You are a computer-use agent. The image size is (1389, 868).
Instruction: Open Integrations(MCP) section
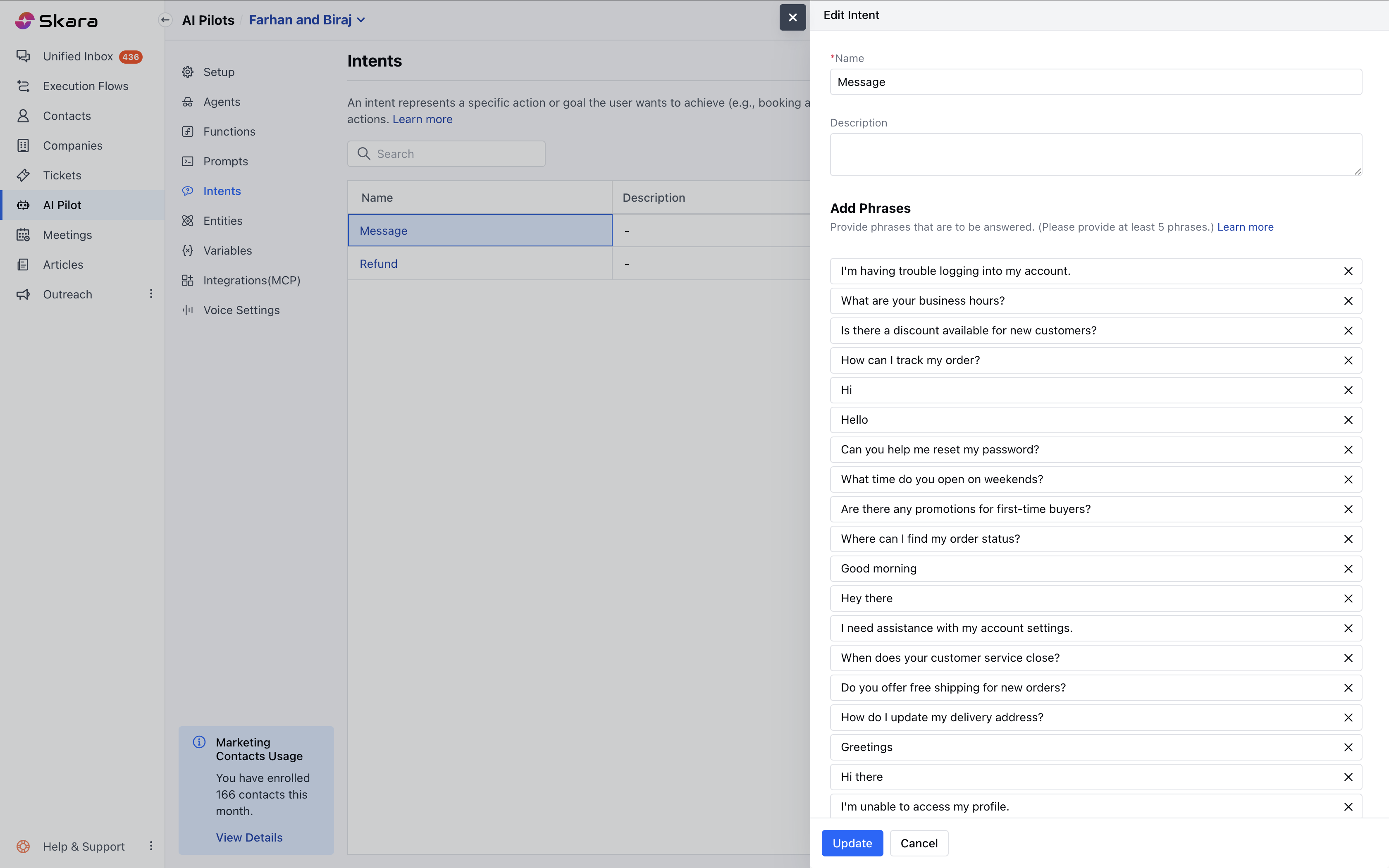pos(251,280)
